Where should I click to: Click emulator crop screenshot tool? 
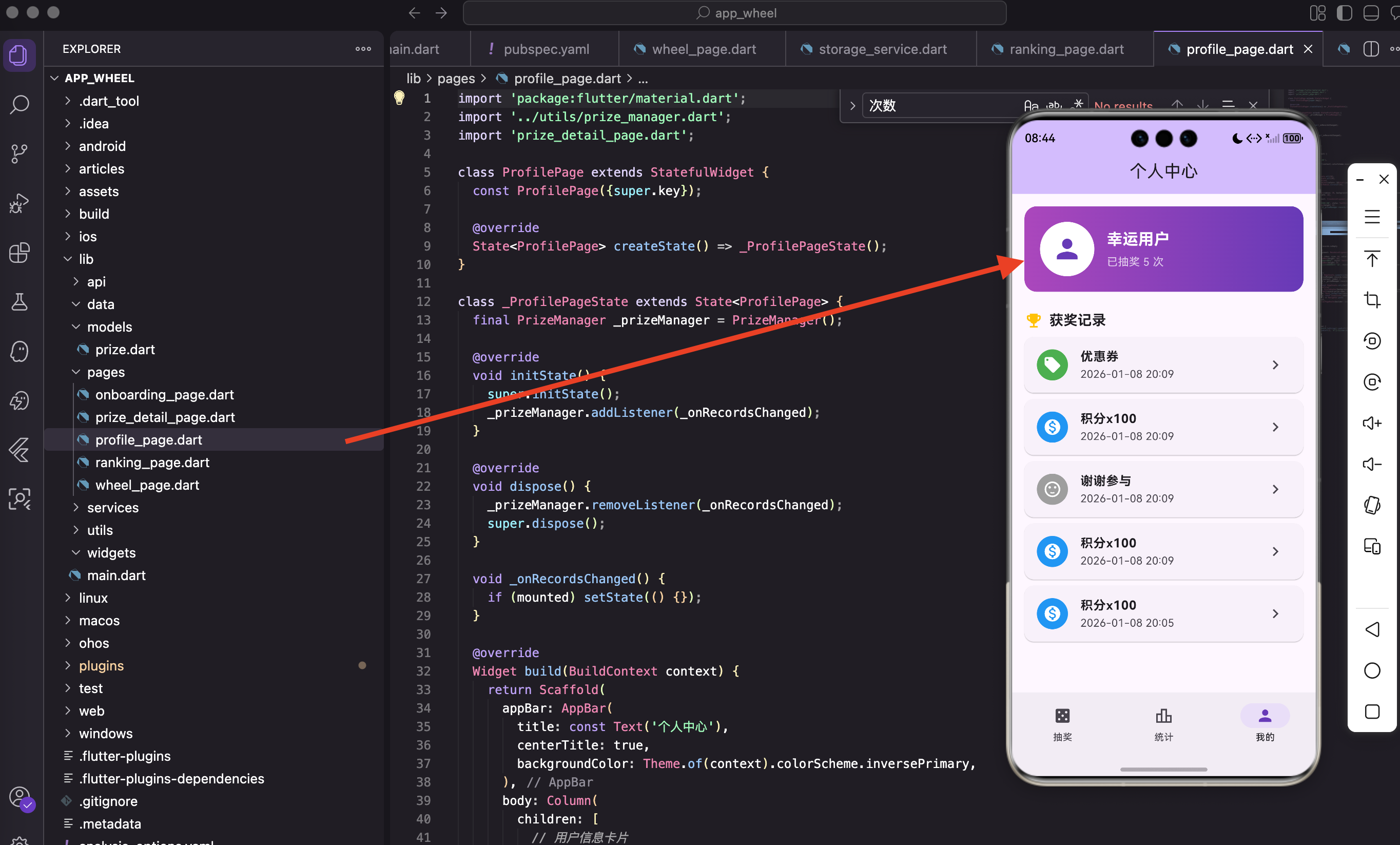pyautogui.click(x=1372, y=299)
